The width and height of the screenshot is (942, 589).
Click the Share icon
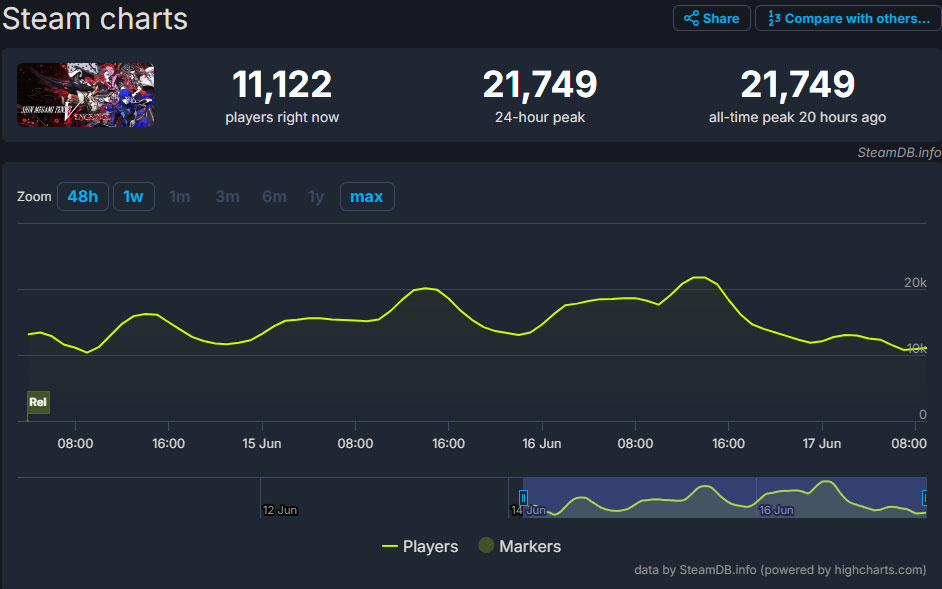coord(692,18)
